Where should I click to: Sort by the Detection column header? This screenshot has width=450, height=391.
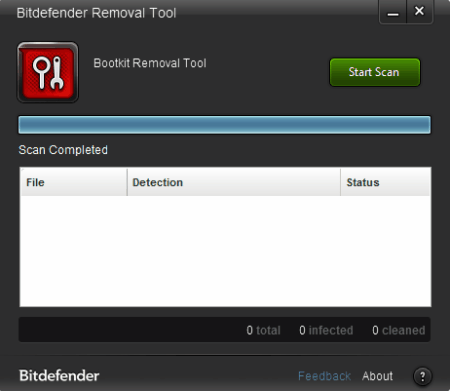click(234, 182)
